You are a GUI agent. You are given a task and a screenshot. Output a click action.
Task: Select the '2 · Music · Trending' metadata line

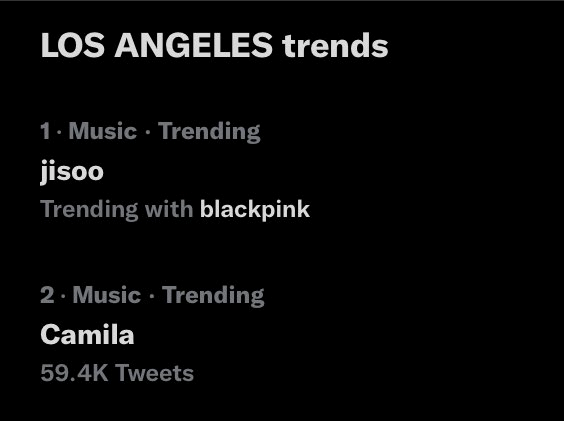(152, 296)
